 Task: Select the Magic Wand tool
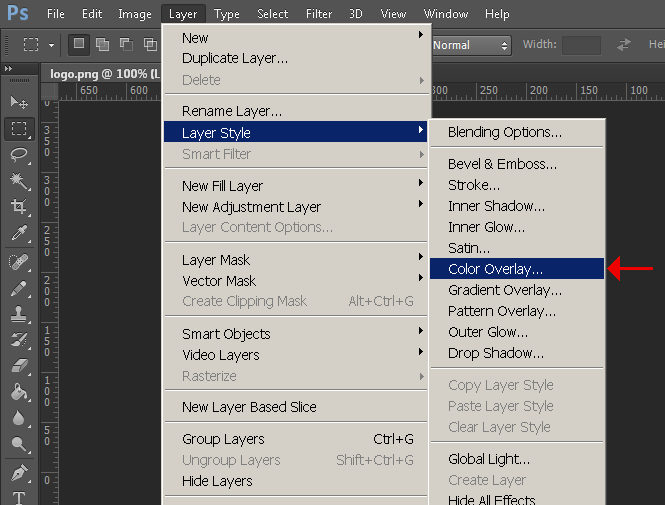click(x=19, y=180)
